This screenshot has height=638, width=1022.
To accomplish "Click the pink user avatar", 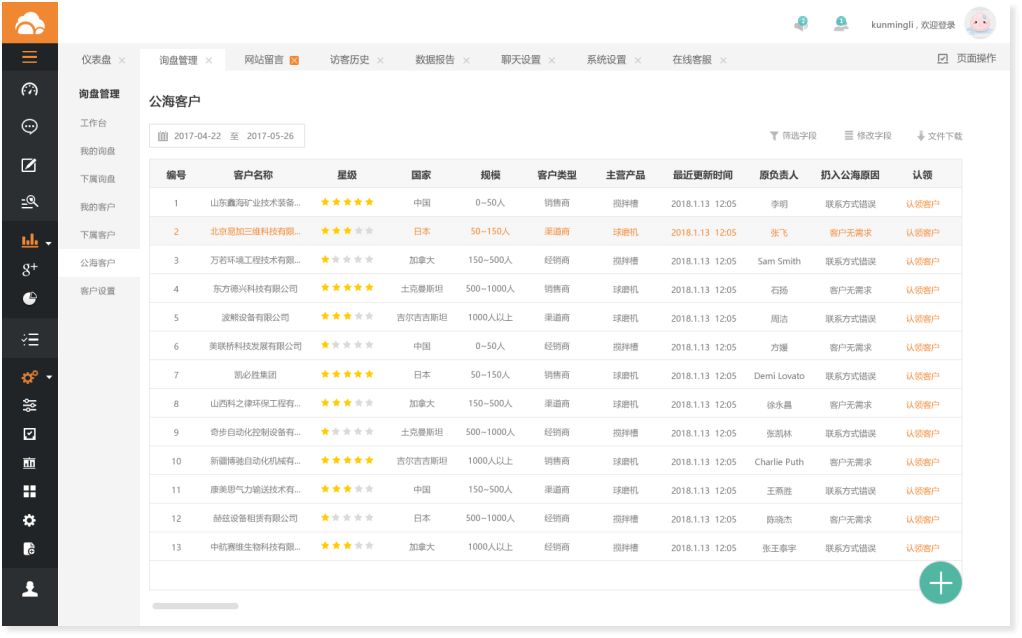I will [x=980, y=24].
